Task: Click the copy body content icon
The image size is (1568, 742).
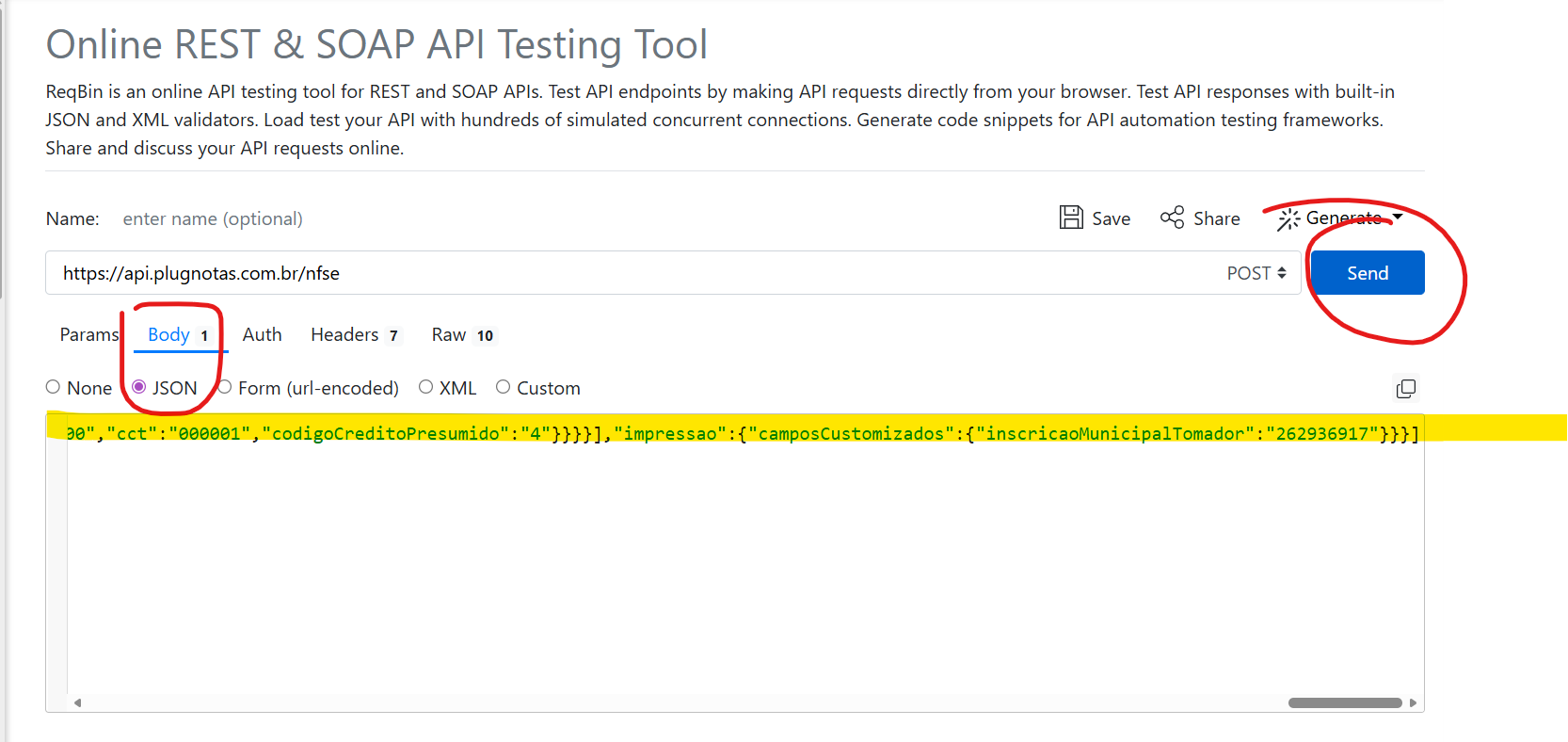Action: 1405,389
